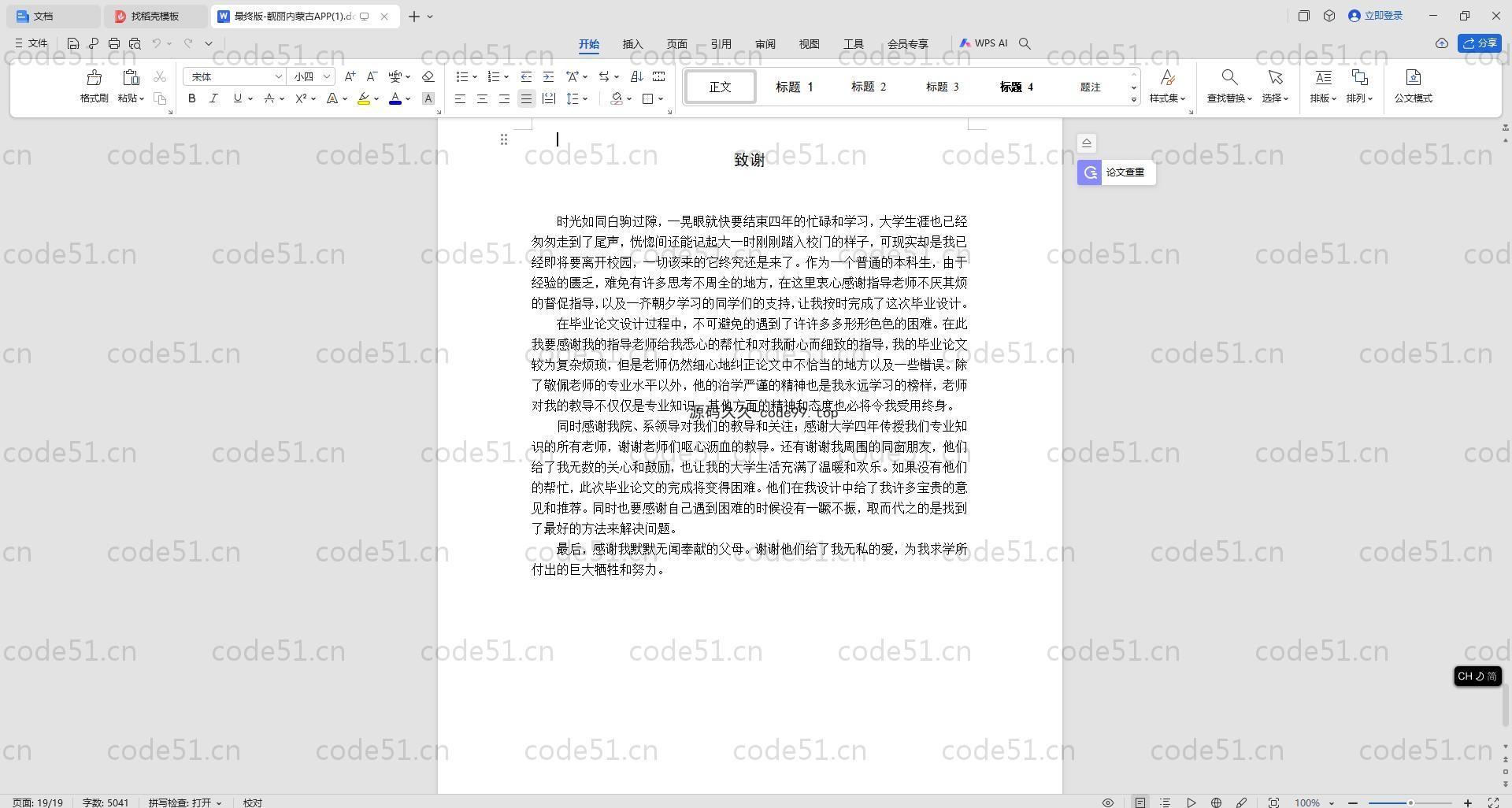1512x808 pixels.
Task: Open the Official Document mode (公文模式) icon
Action: [1413, 77]
